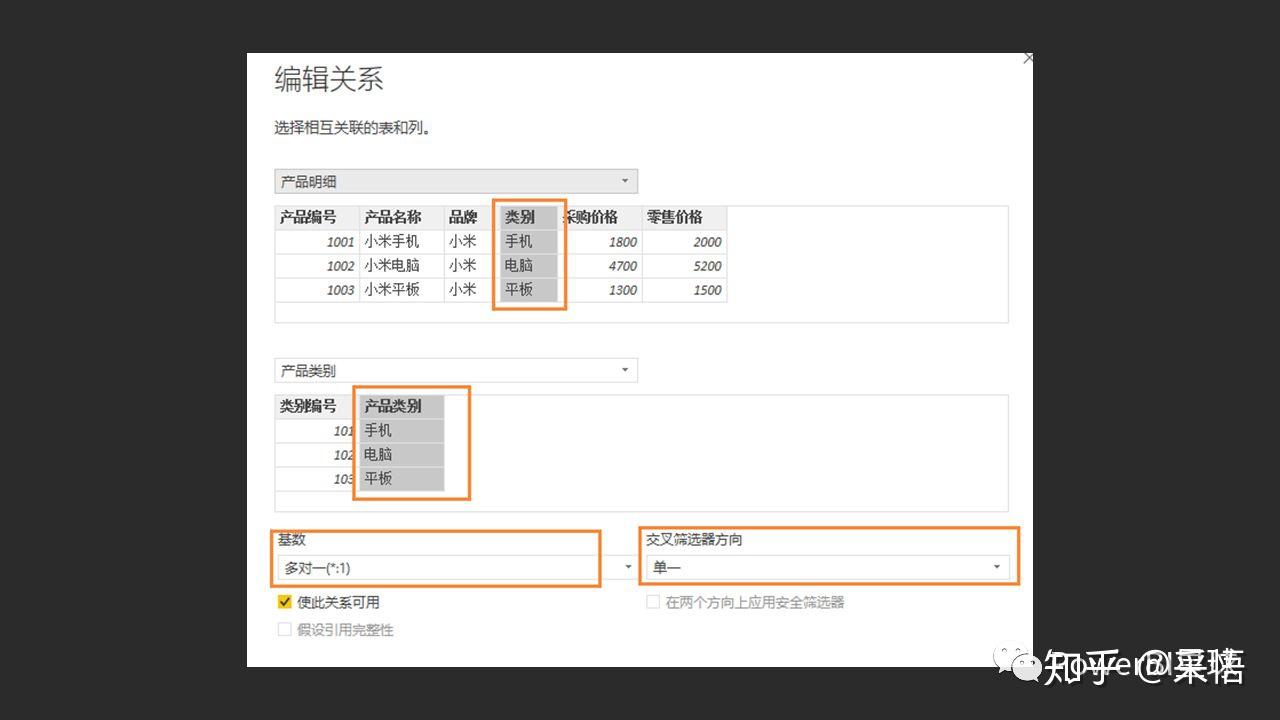Select the 品牌 column header
Viewport: 1280px width, 720px height.
coord(472,217)
